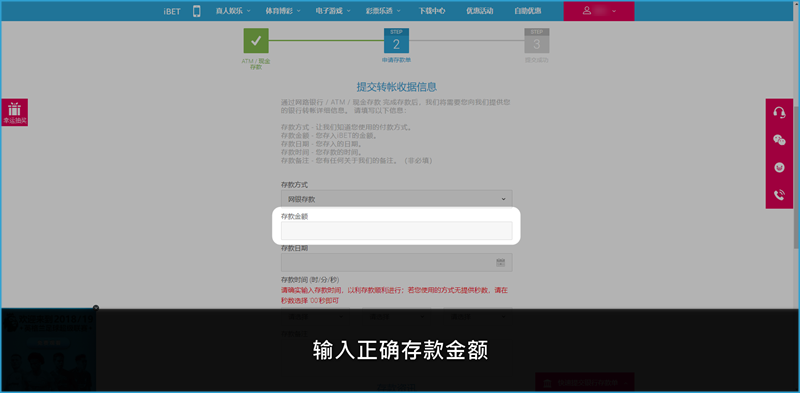
Task: Open the QQ contact icon in the sidebar
Action: [779, 167]
